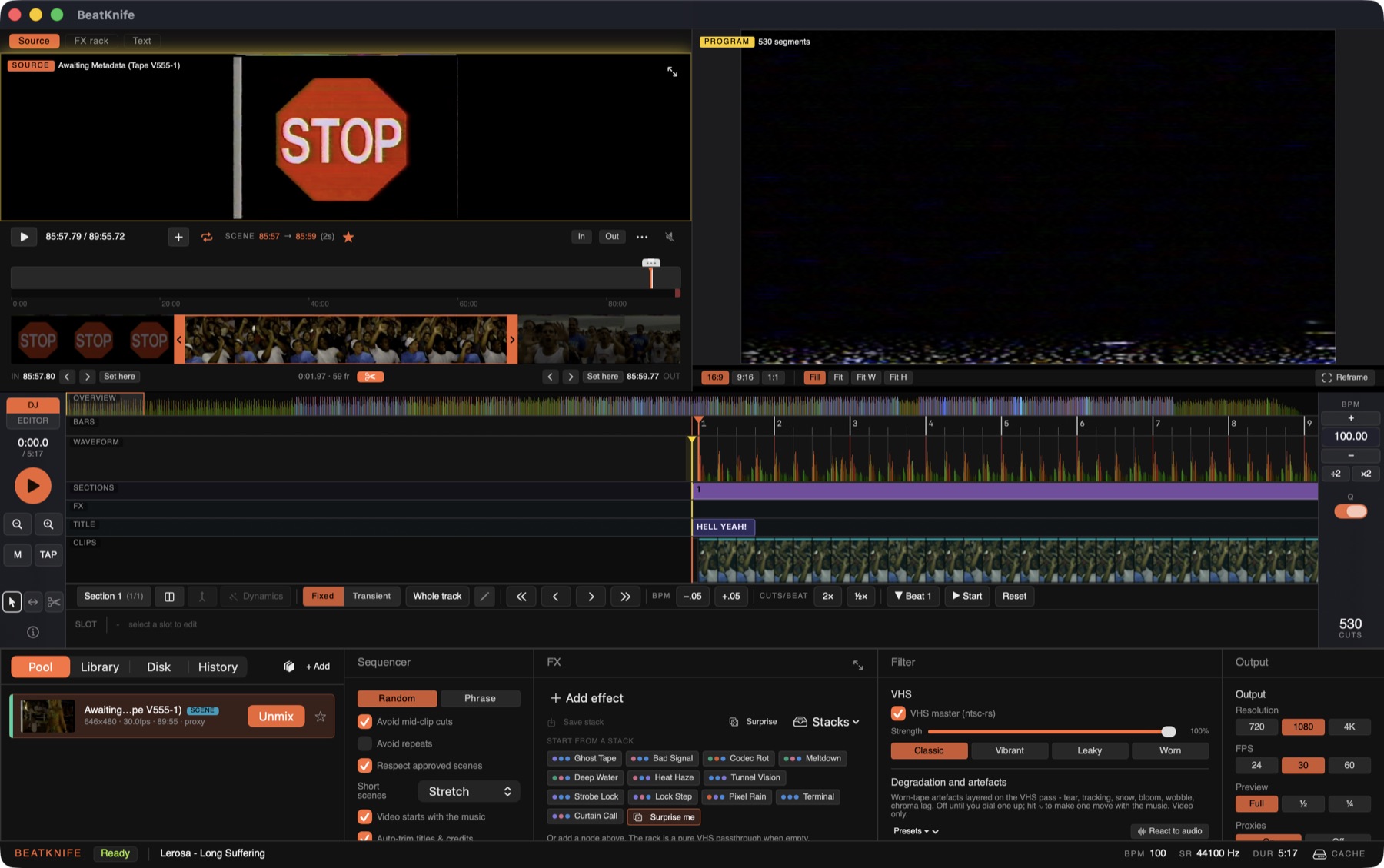The width and height of the screenshot is (1384, 868).
Task: Toggle the Q quantize switch
Action: tap(1351, 511)
